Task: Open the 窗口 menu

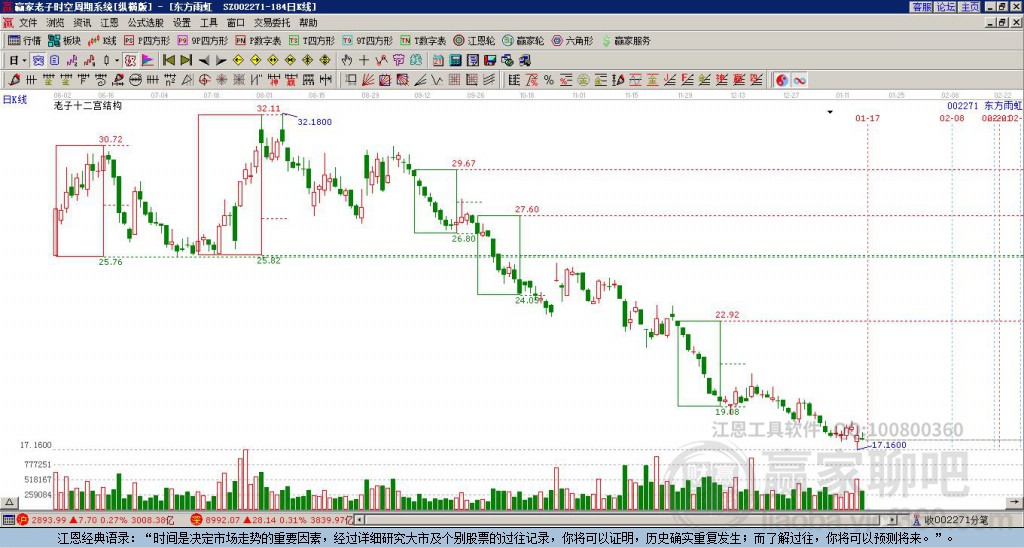Action: pyautogui.click(x=236, y=23)
